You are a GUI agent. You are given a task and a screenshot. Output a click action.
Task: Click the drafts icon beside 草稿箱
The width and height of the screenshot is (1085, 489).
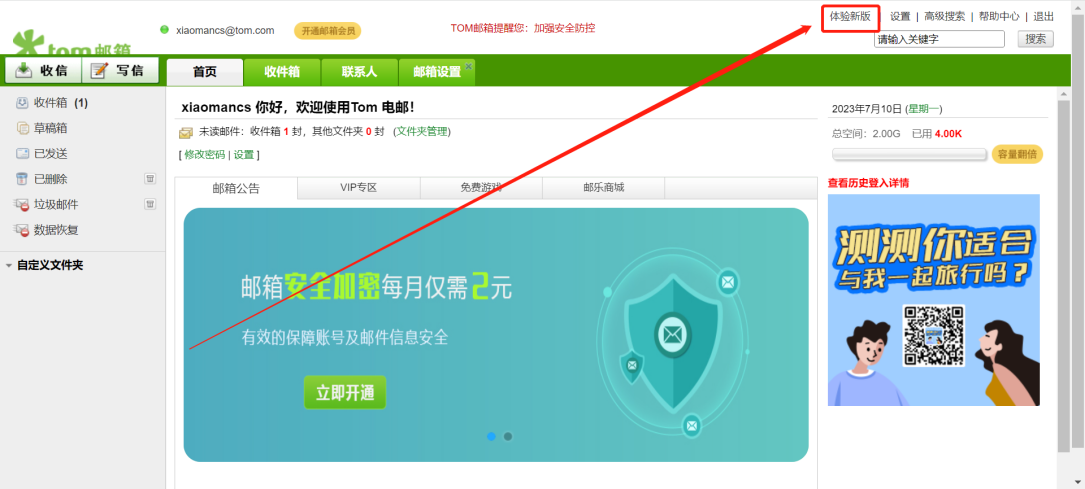pos(22,129)
